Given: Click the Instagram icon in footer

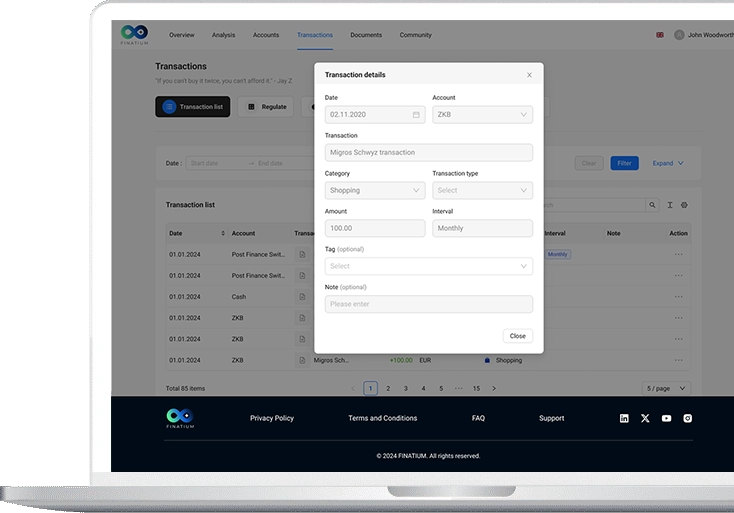Looking at the screenshot, I should tap(687, 418).
